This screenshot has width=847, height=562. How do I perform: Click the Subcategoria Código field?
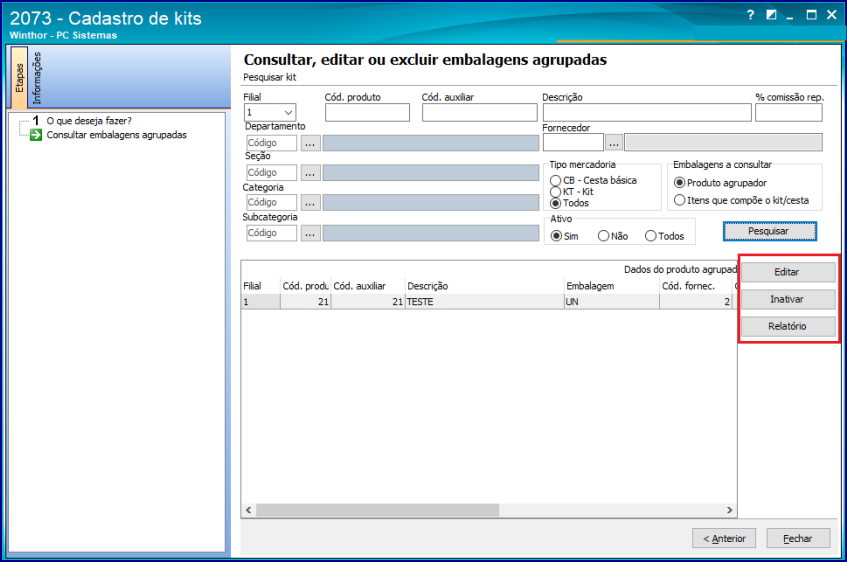[271, 233]
